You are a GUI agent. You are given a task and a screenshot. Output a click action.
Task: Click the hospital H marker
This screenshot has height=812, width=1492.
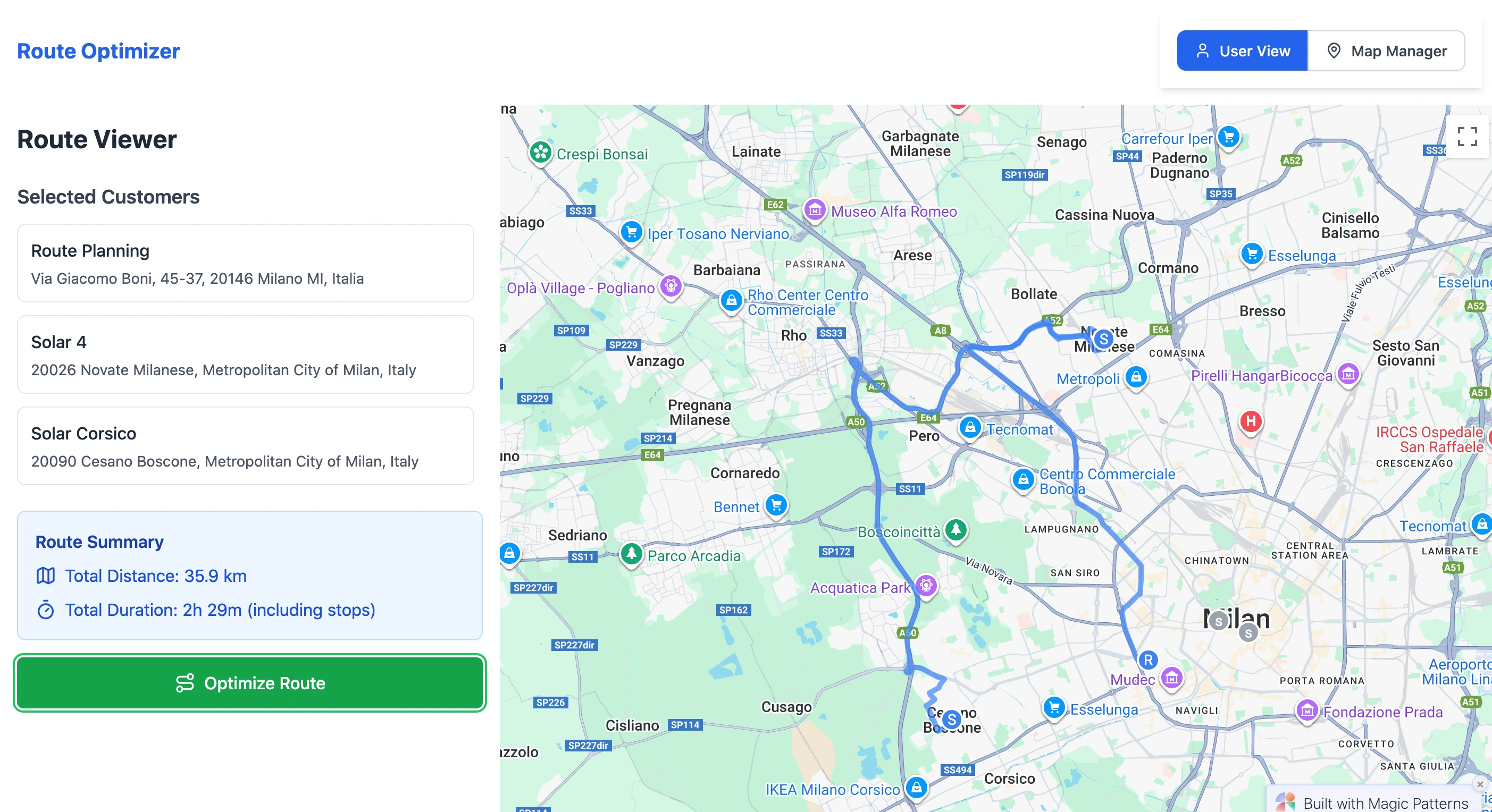coord(1251,421)
